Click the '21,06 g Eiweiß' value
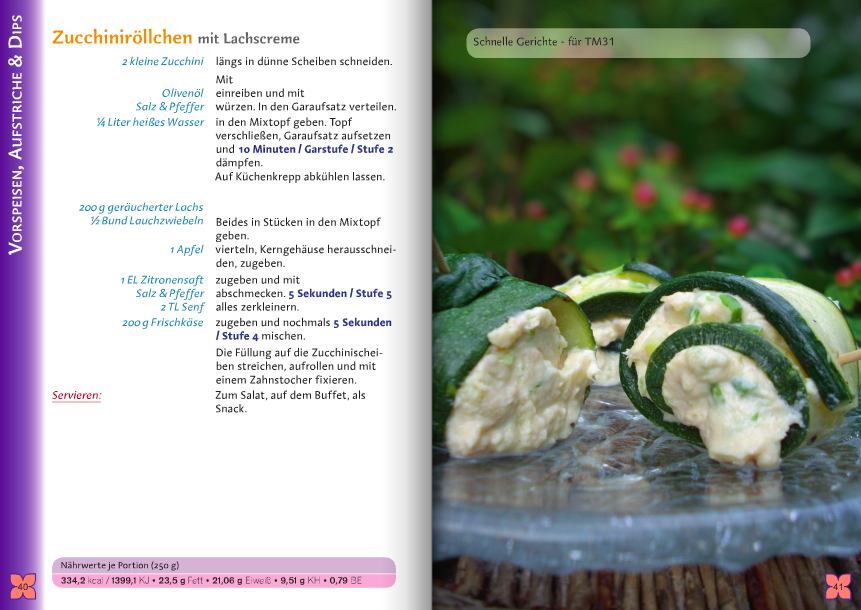Image resolution: width=861 pixels, height=610 pixels. coord(242,580)
